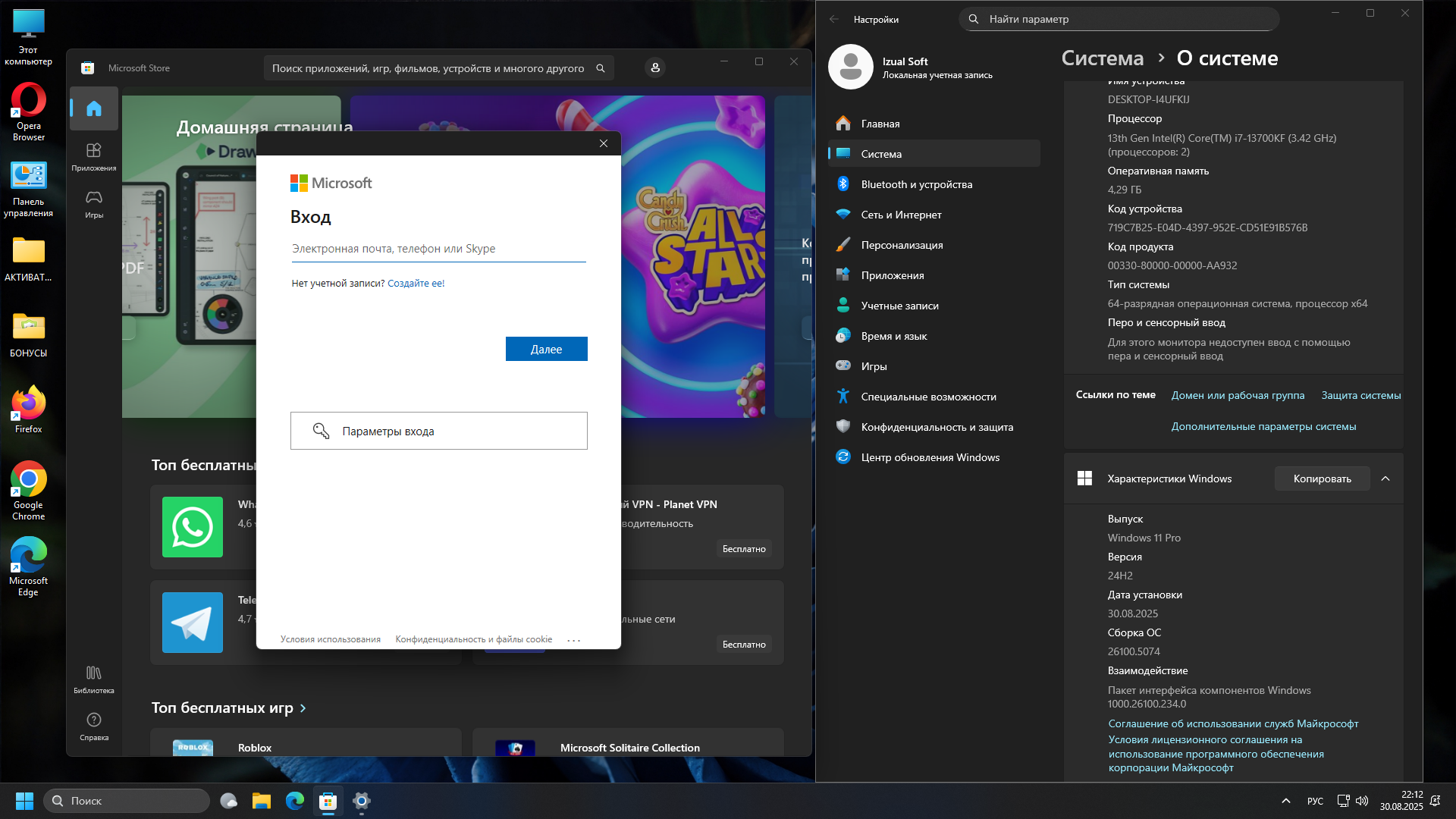Image resolution: width=1456 pixels, height=819 pixels.
Task: Click the taskbar 'Поиск' search box
Action: pos(127,801)
